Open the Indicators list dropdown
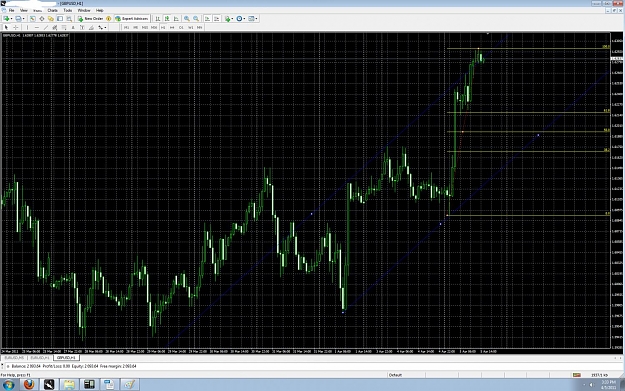625x391 pixels. (x=228, y=19)
